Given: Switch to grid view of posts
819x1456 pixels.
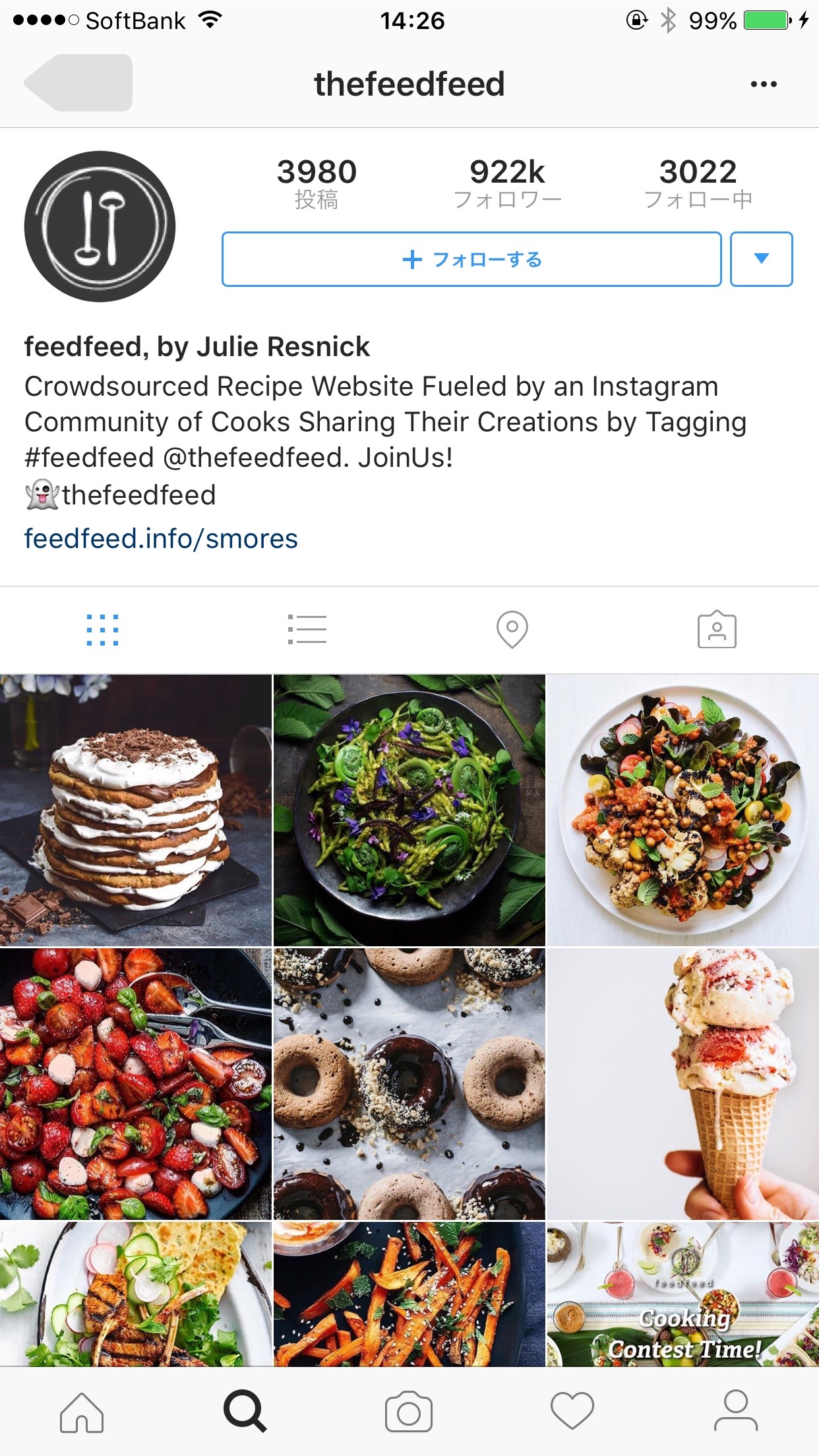Looking at the screenshot, I should coord(102,630).
